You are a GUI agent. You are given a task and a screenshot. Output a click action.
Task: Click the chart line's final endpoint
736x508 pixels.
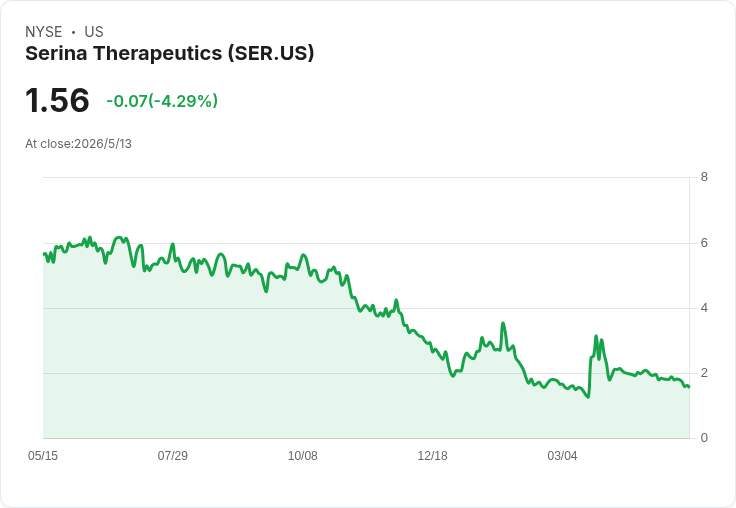tap(689, 387)
